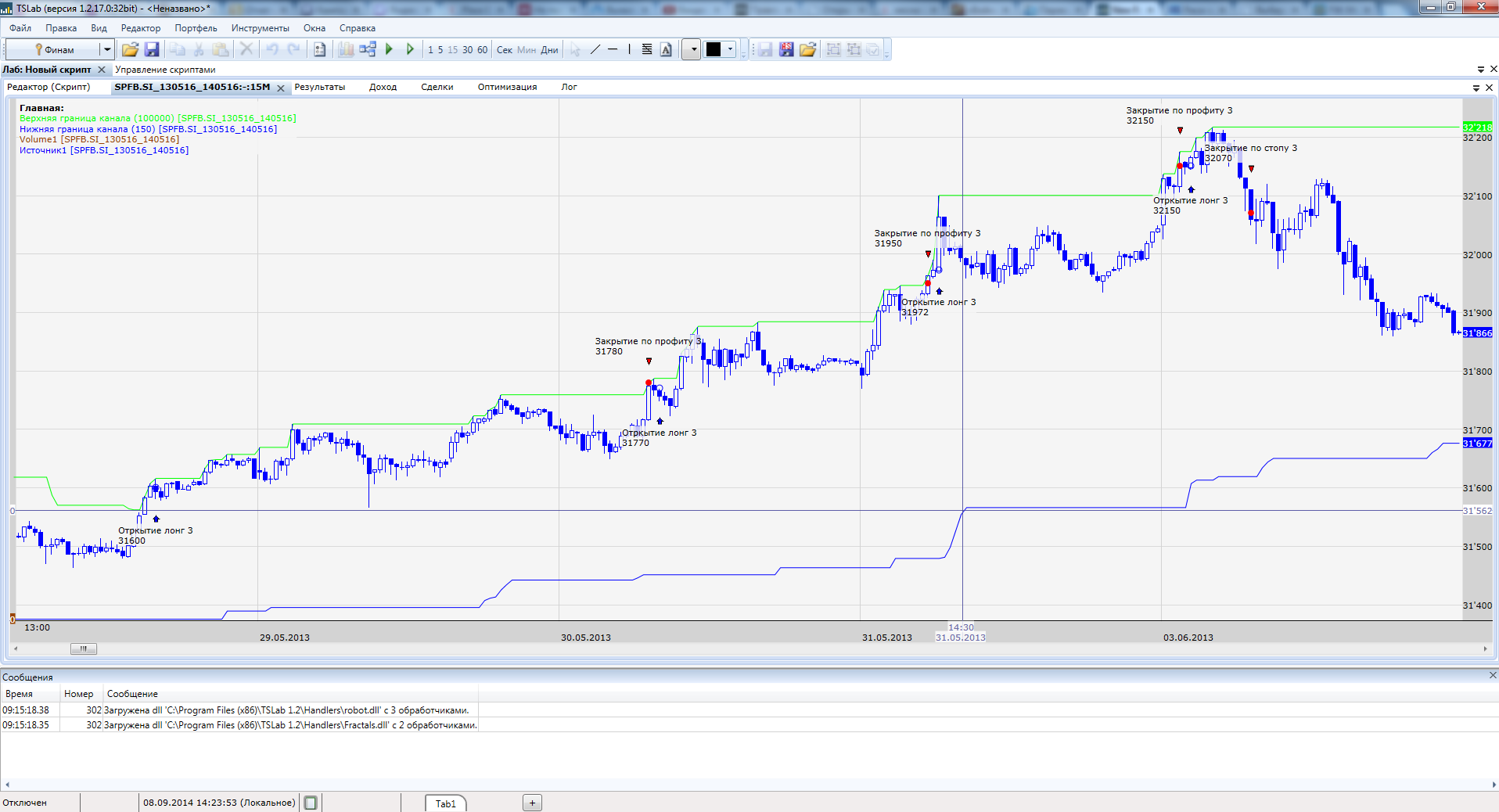Click the second open folder icon
This screenshot has width=1499, height=812.
[807, 49]
